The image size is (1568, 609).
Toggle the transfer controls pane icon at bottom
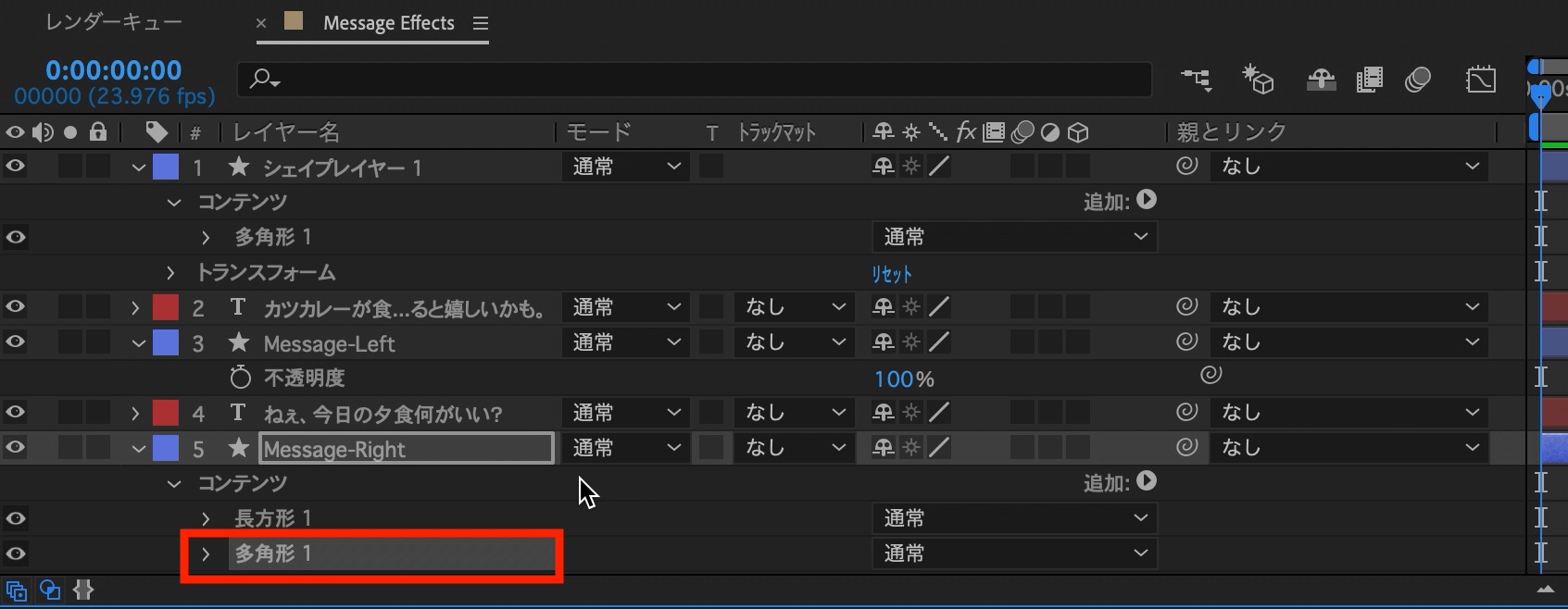(x=50, y=590)
